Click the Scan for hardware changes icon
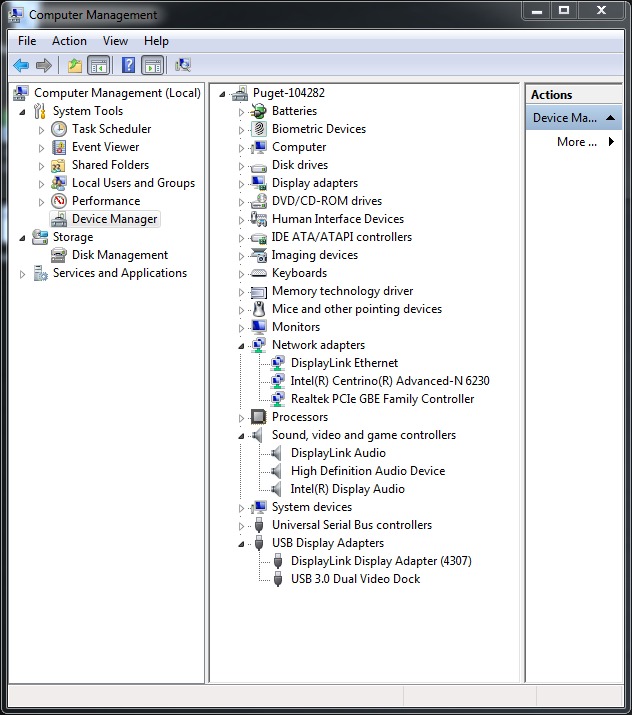Image resolution: width=632 pixels, height=715 pixels. click(182, 65)
